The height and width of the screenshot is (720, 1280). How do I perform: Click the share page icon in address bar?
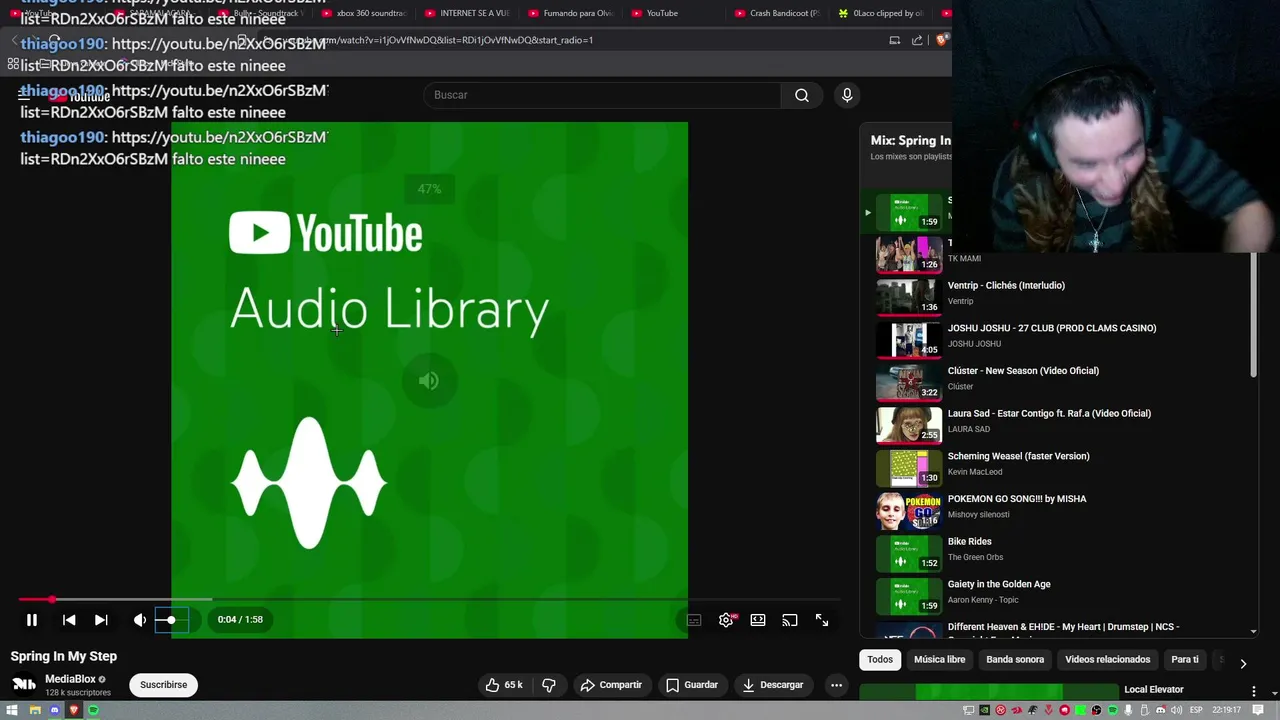pos(917,40)
